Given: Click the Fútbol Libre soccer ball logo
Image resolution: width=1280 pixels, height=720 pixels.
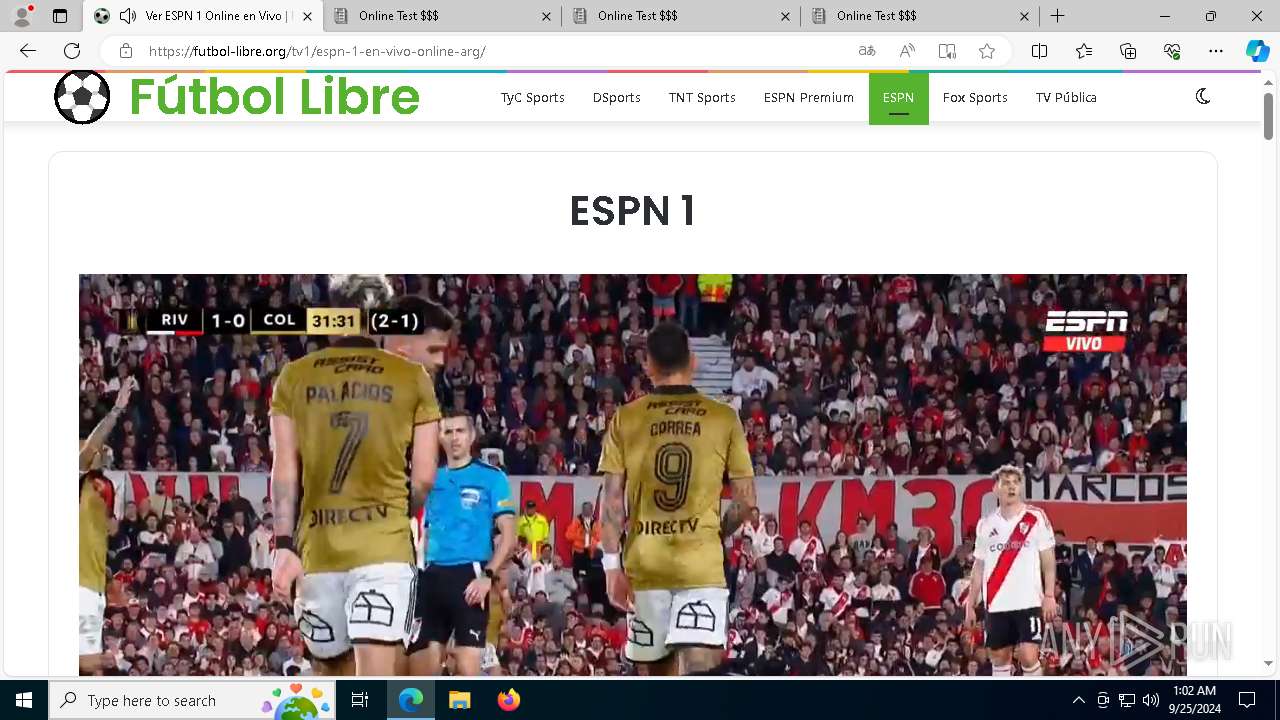Looking at the screenshot, I should click(82, 97).
